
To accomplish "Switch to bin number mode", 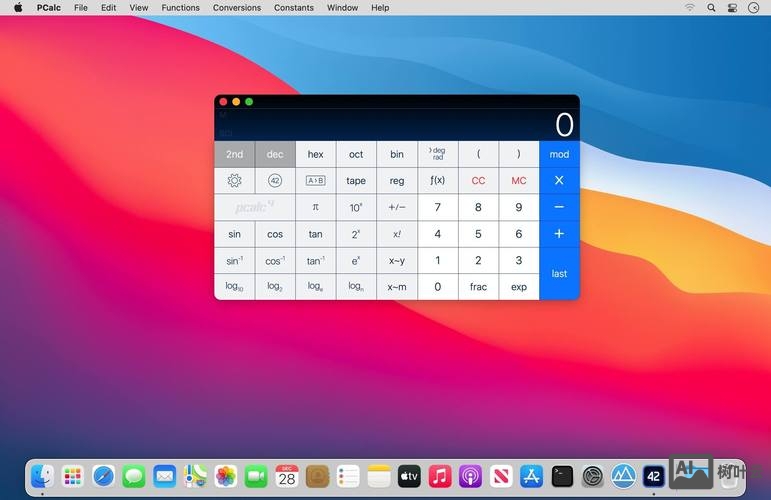I will coord(397,154).
